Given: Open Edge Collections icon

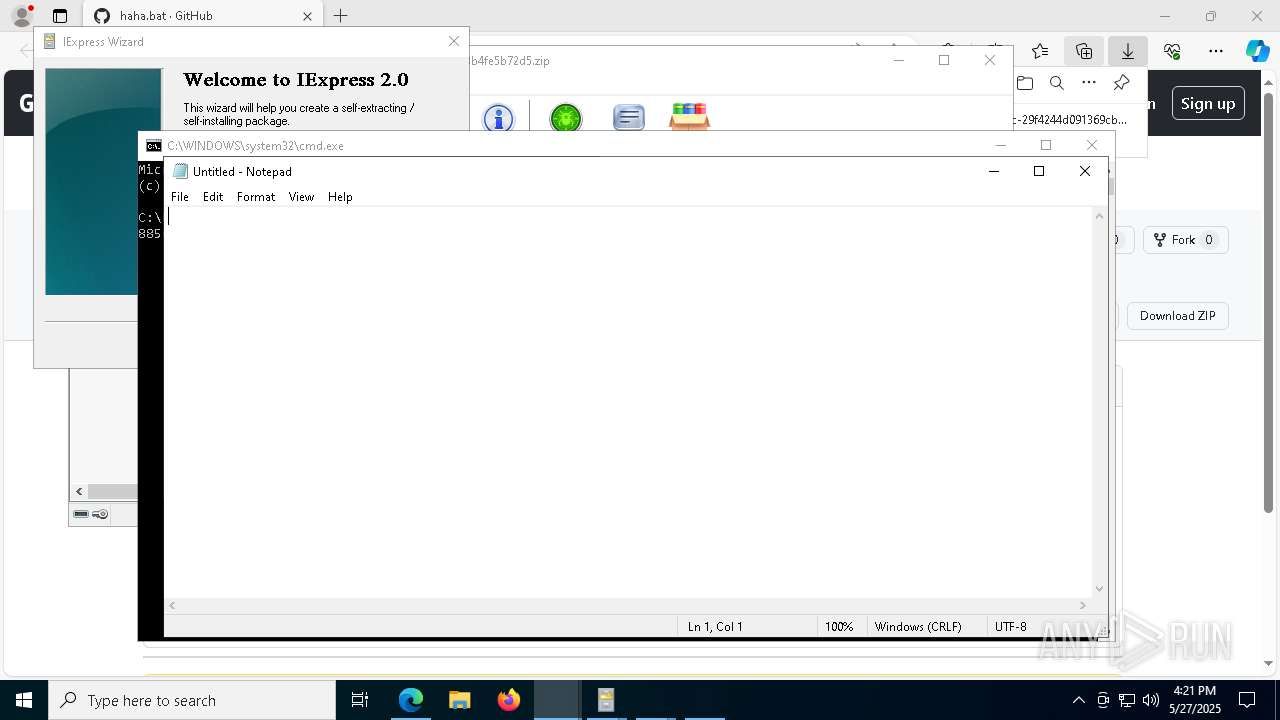Looking at the screenshot, I should (1084, 51).
